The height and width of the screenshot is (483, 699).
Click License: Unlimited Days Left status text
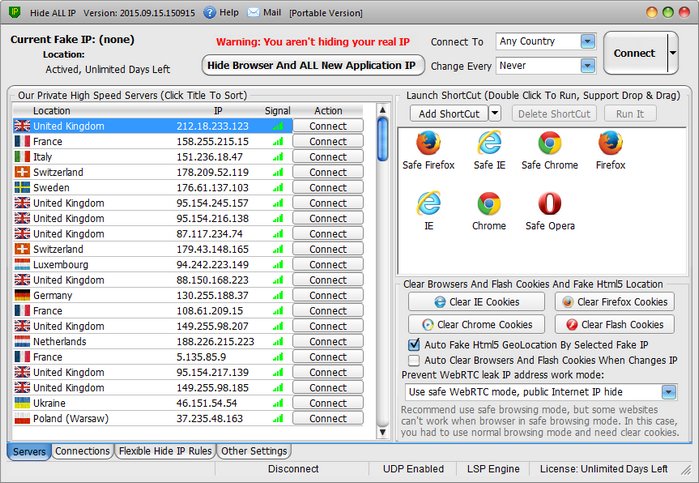604,469
